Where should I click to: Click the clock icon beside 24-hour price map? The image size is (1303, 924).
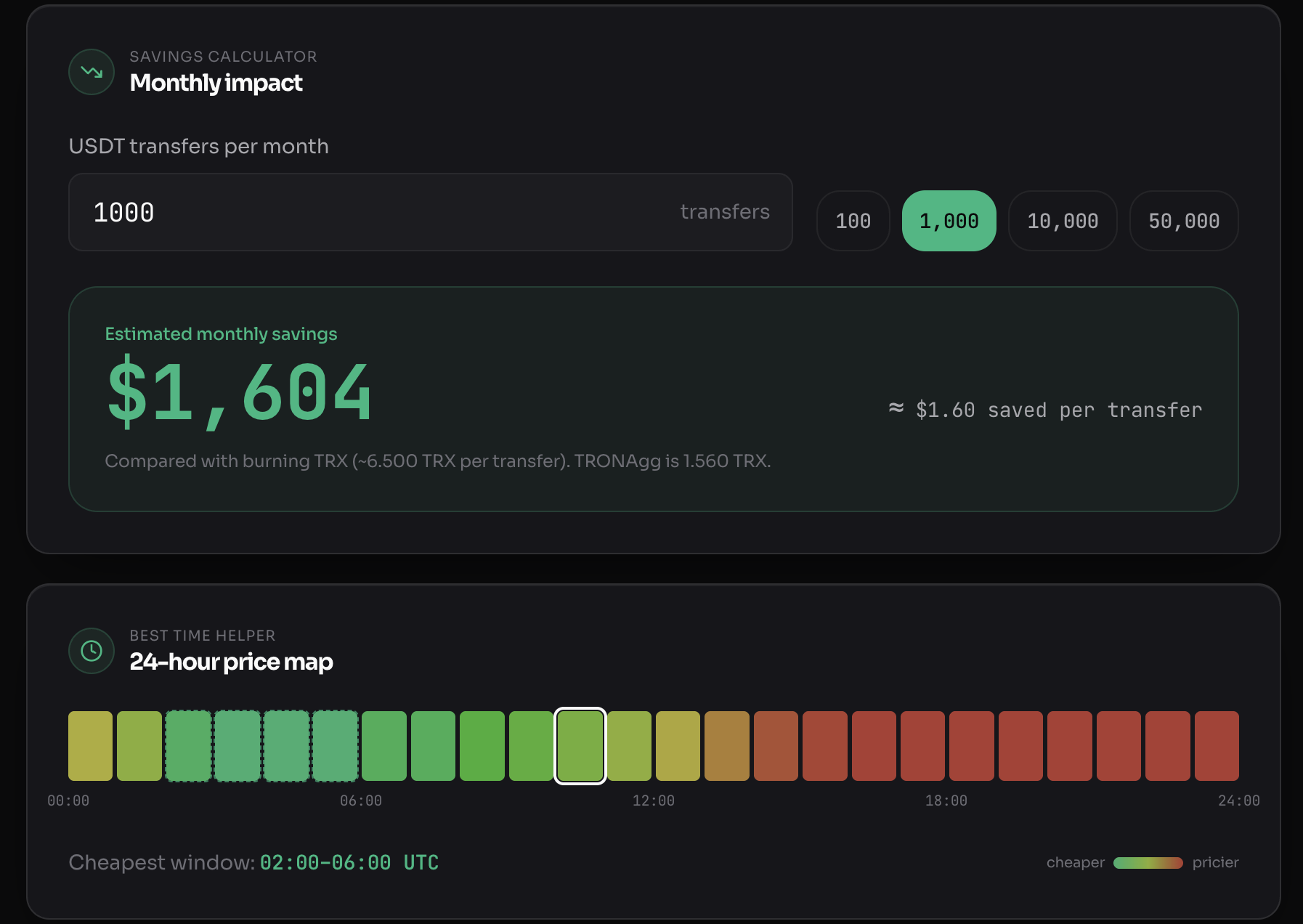(92, 651)
